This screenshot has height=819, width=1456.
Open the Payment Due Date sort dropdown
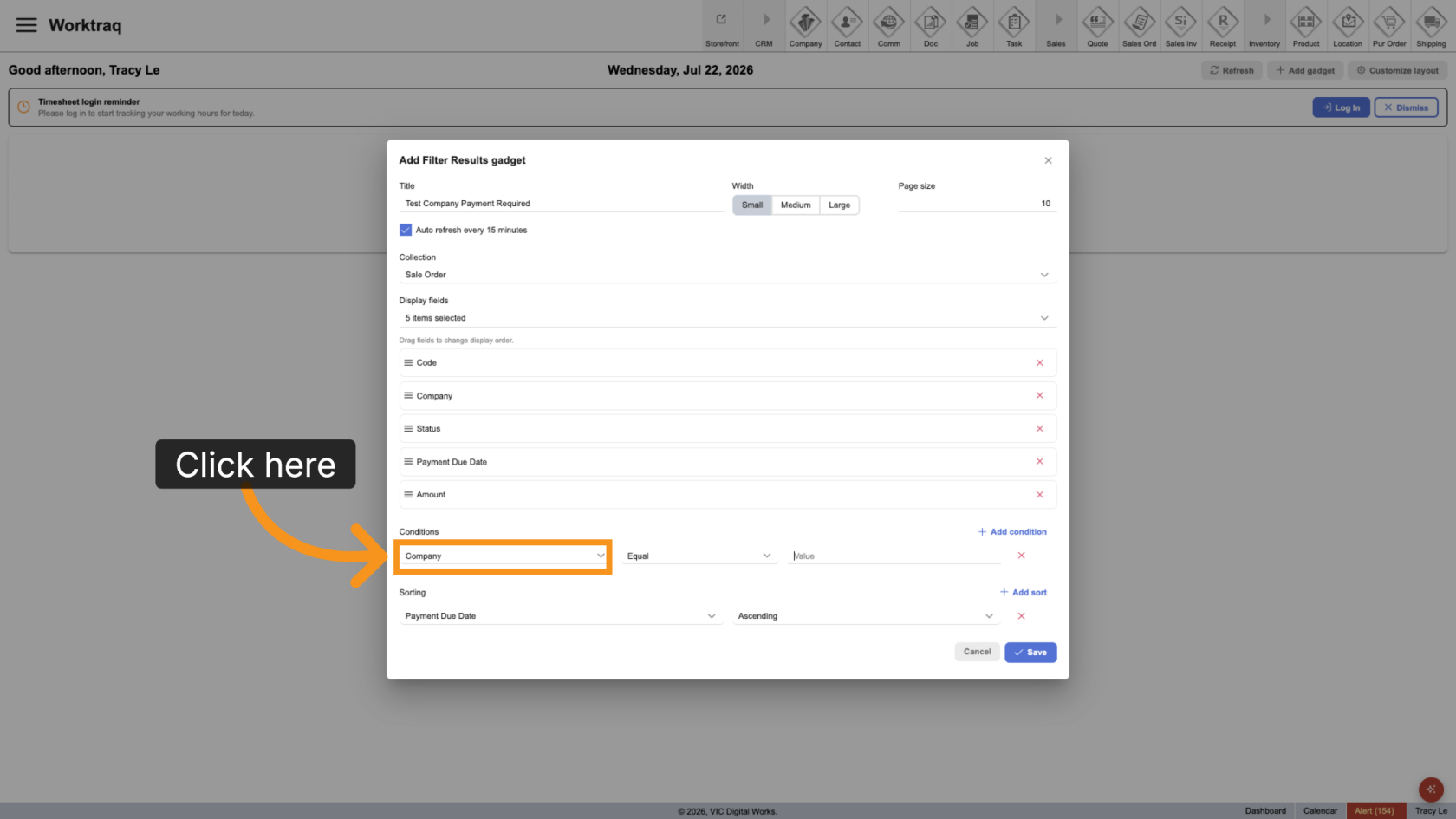point(561,616)
